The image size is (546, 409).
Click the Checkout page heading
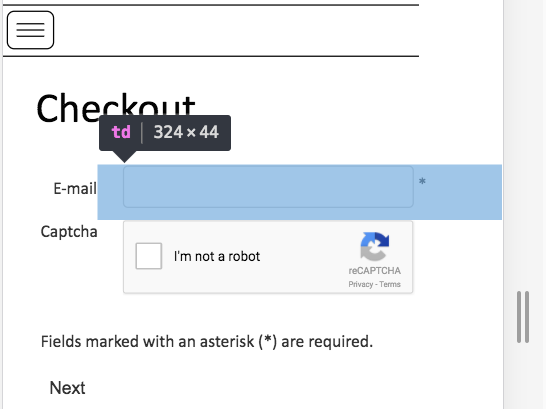click(116, 109)
